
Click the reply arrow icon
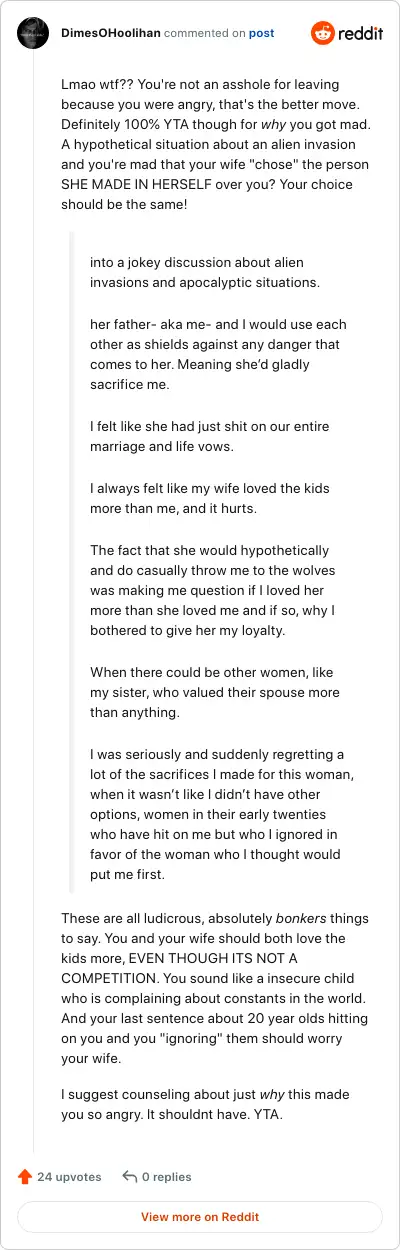pos(129,1177)
